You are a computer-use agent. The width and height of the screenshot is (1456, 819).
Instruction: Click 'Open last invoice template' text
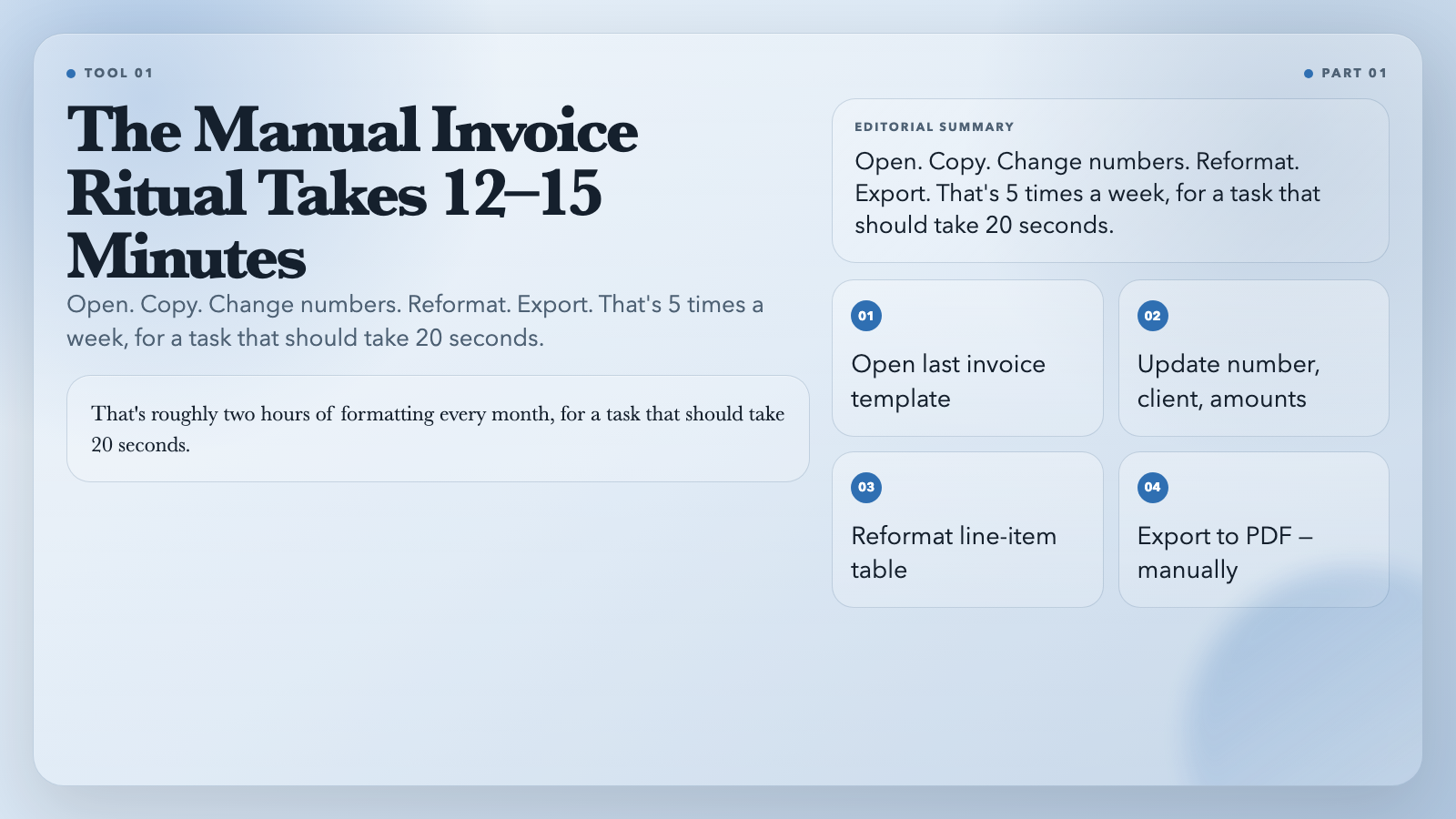(x=948, y=381)
